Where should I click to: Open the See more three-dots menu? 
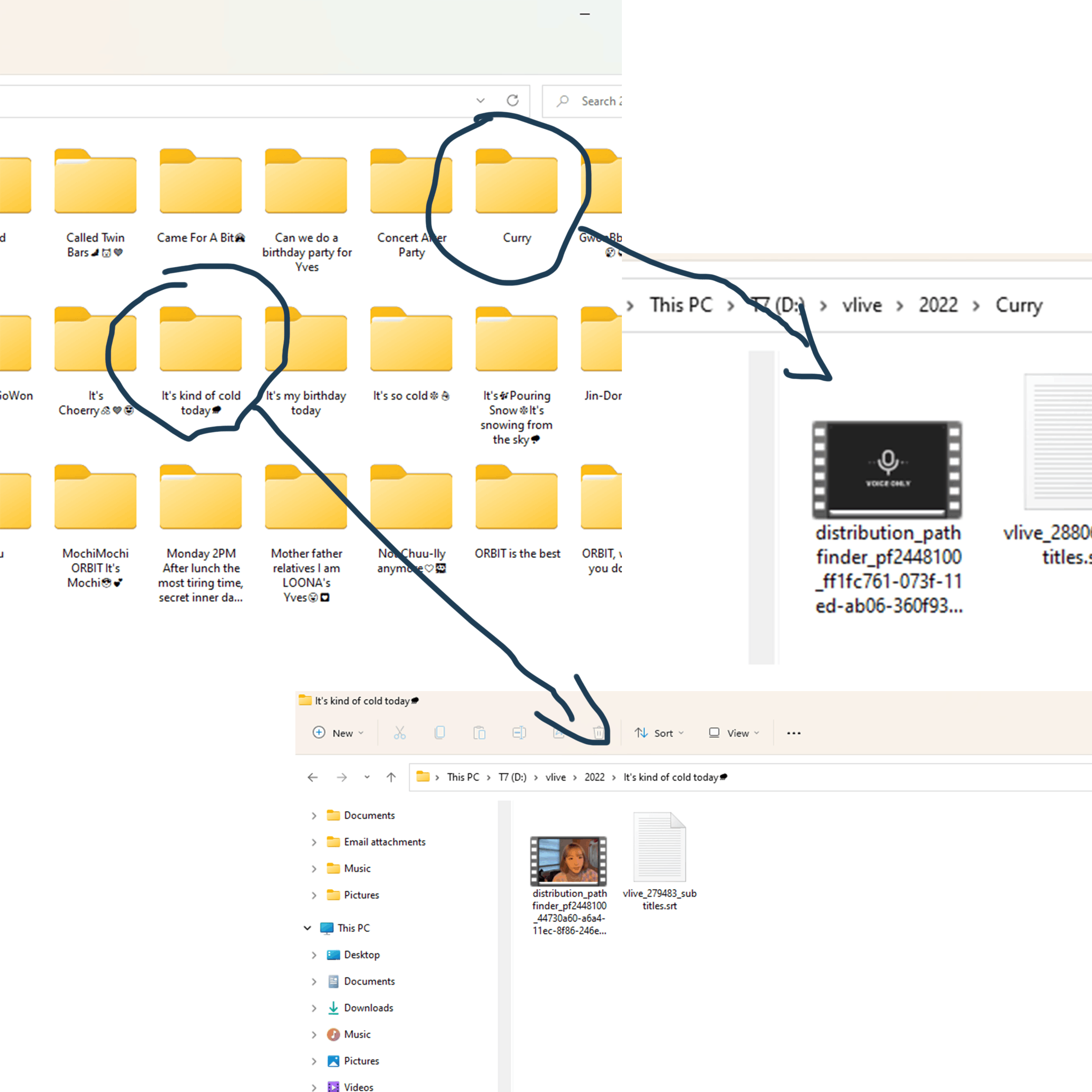794,733
